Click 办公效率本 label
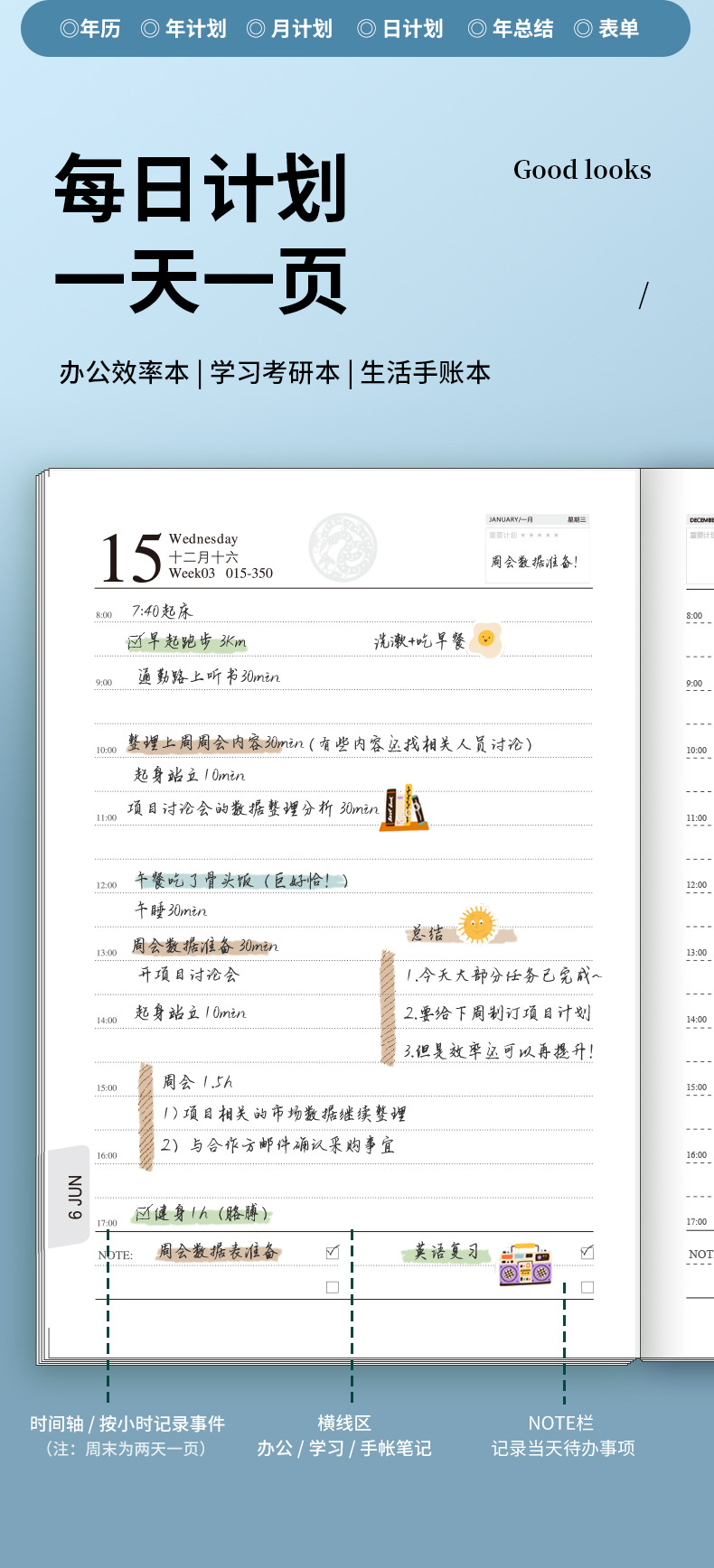This screenshot has height=1568, width=714. click(x=124, y=372)
